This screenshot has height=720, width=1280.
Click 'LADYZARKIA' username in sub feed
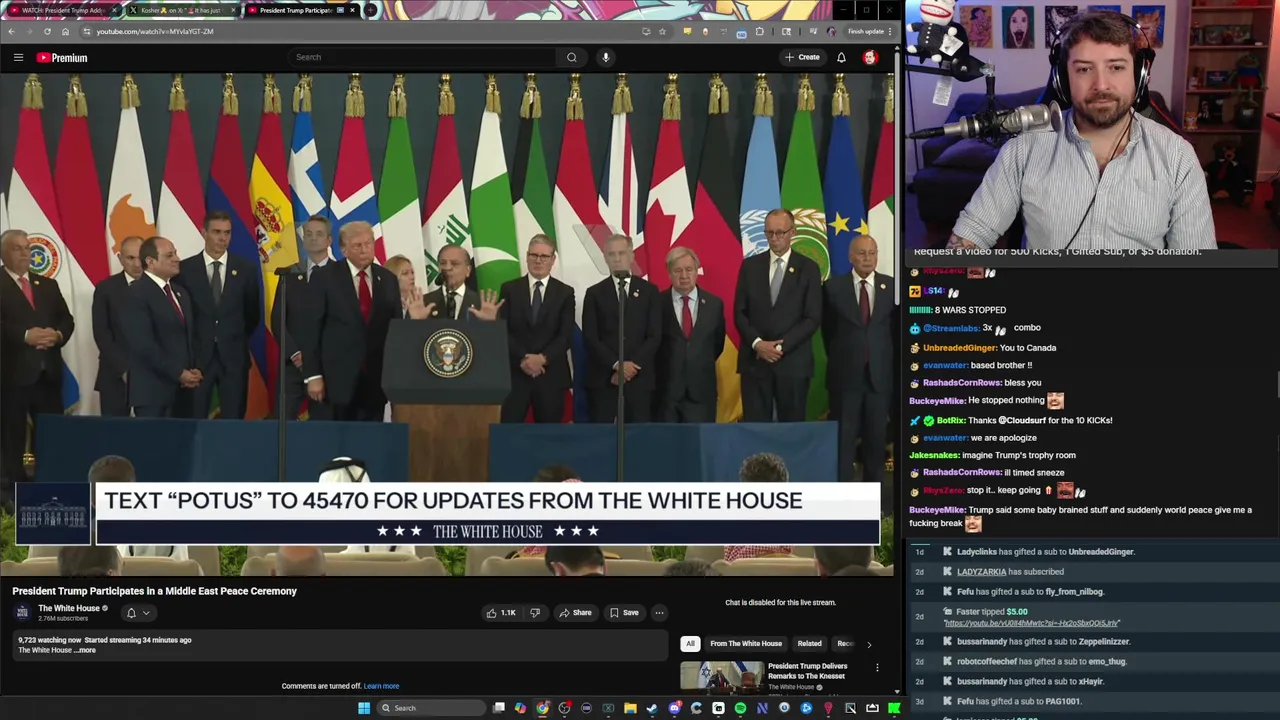pos(981,572)
